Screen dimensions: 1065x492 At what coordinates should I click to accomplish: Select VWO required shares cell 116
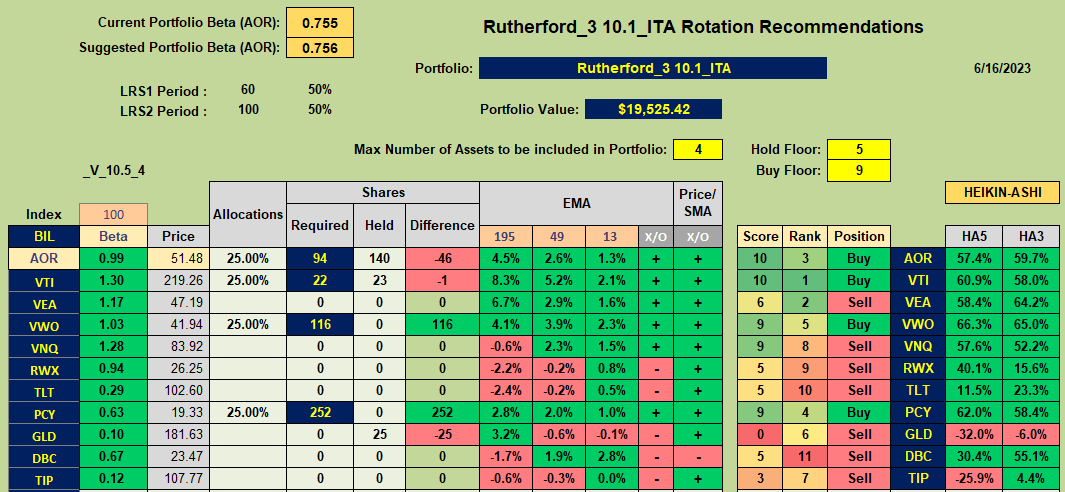pos(320,325)
